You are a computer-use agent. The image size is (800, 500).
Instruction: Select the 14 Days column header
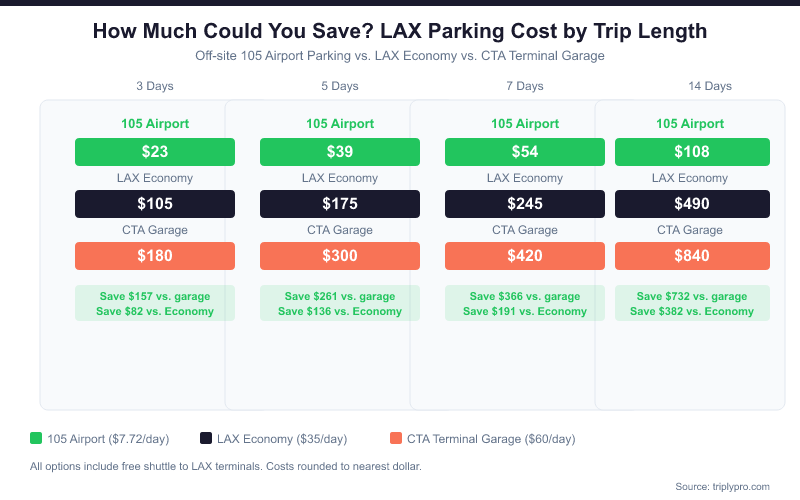click(x=710, y=86)
